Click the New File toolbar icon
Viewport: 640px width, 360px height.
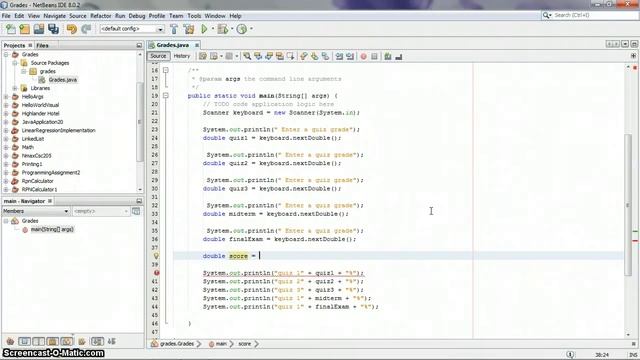(11, 29)
